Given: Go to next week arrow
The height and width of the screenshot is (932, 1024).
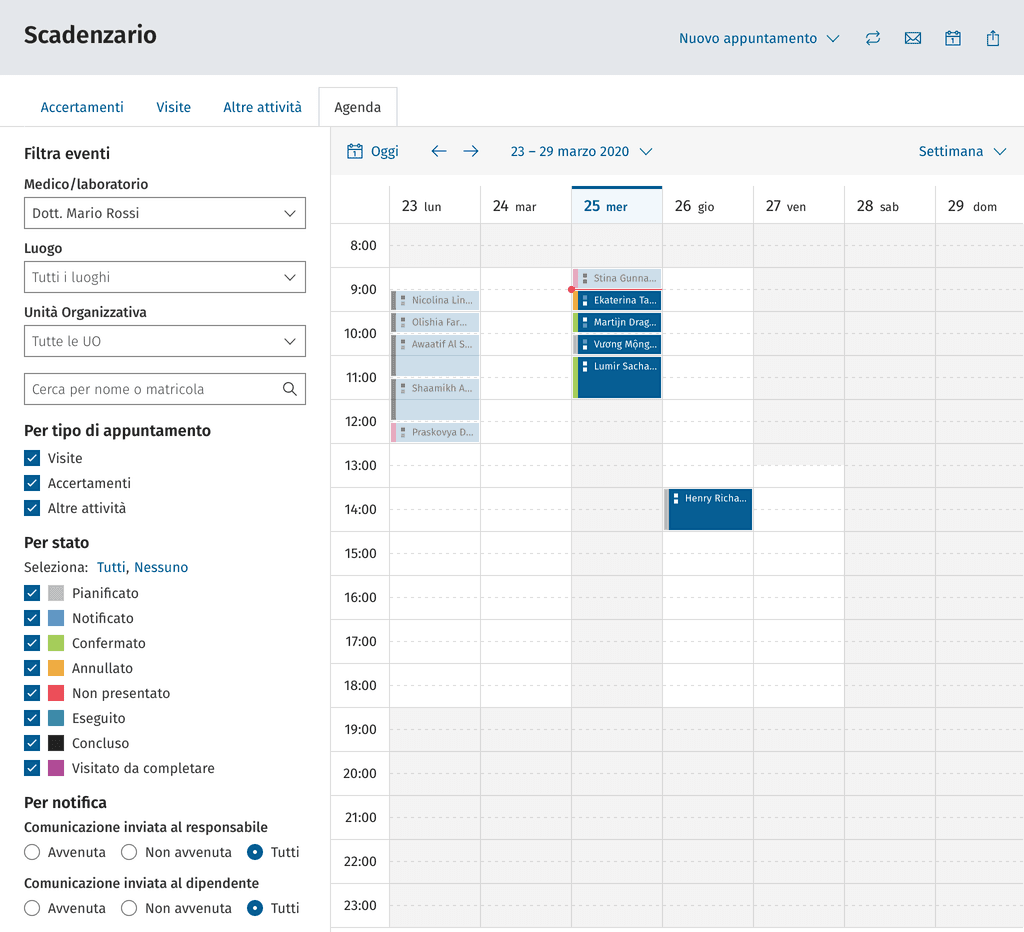Looking at the screenshot, I should (471, 152).
